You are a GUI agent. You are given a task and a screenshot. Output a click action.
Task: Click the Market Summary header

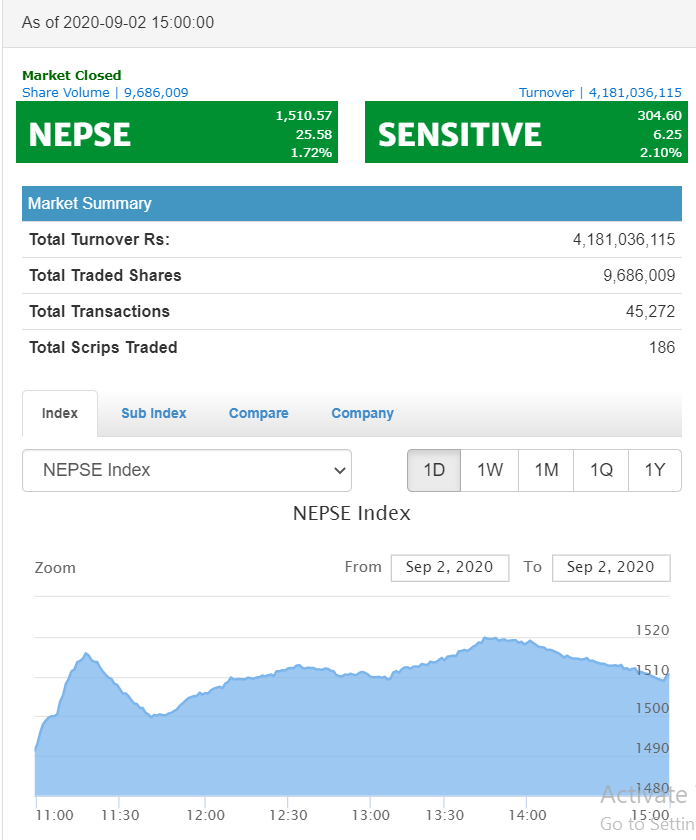351,204
